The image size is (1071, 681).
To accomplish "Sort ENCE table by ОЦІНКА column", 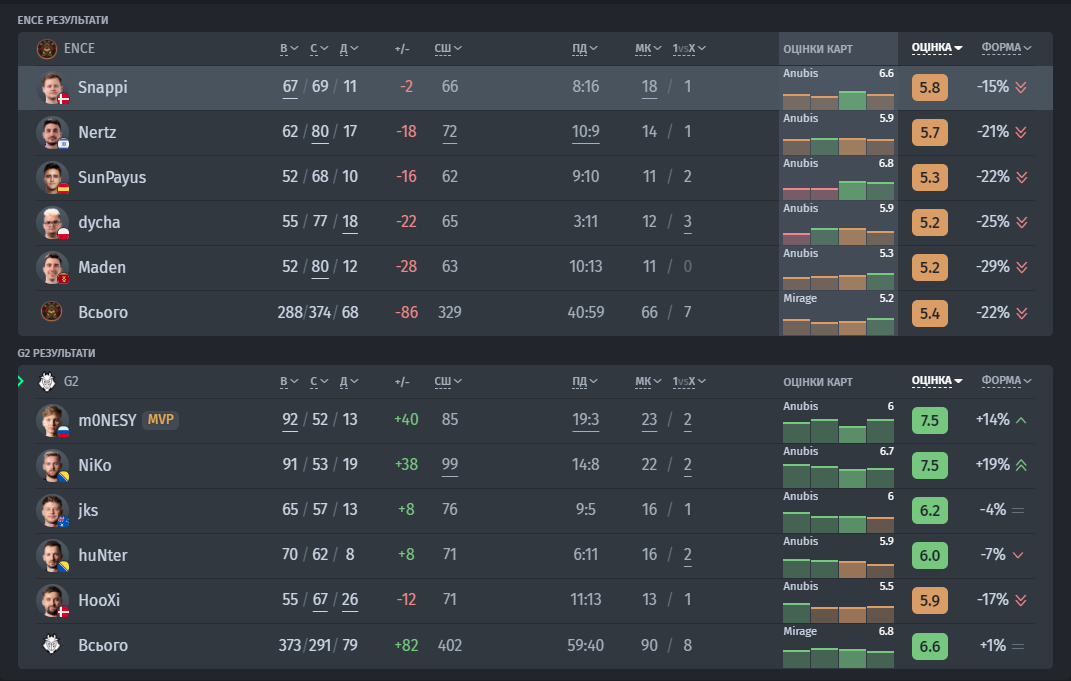I will [x=937, y=48].
